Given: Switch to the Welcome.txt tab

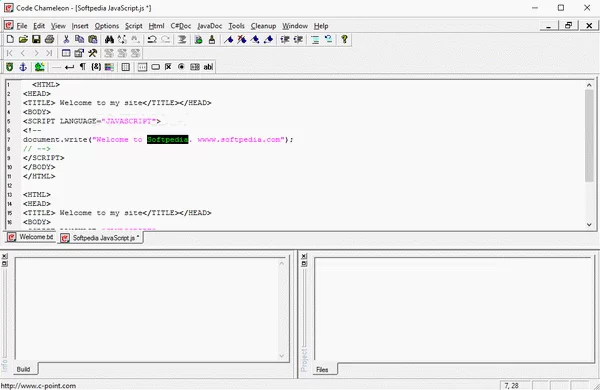Looking at the screenshot, I should tap(31, 237).
